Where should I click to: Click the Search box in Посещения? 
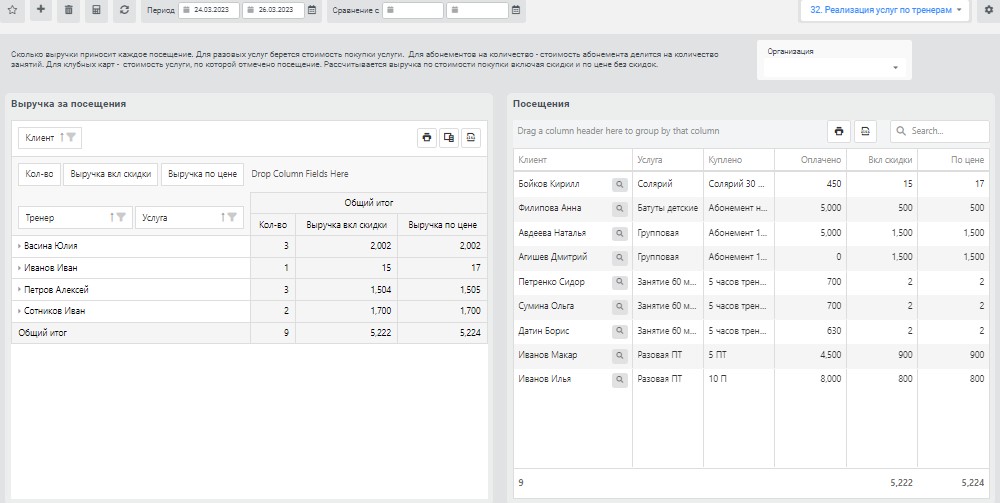click(939, 131)
